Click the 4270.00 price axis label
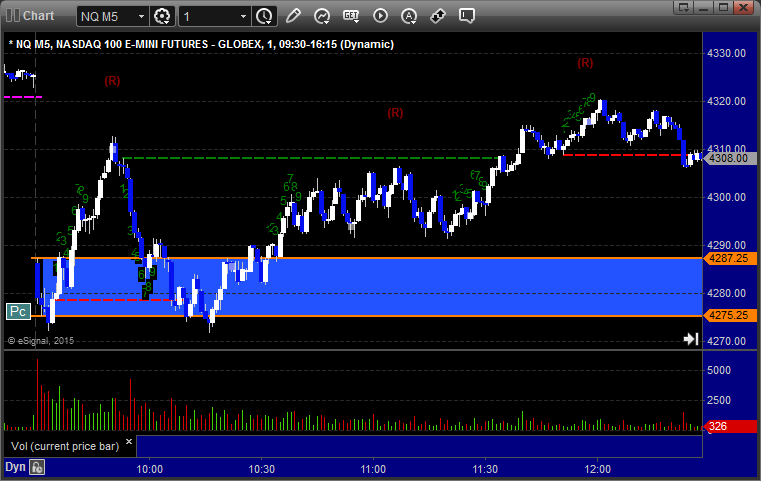 (727, 341)
